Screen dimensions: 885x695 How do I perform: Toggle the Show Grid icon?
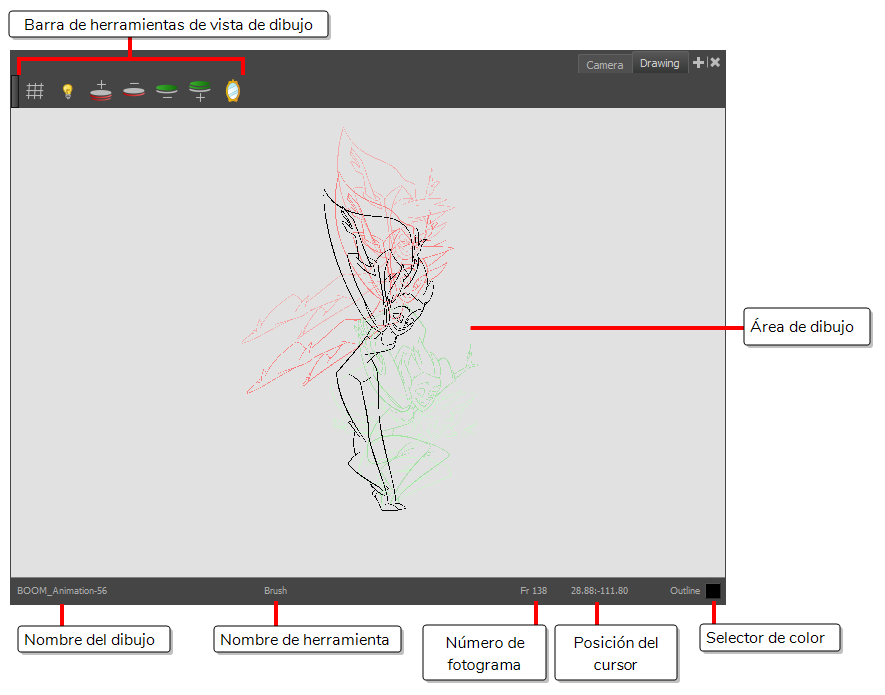click(35, 91)
